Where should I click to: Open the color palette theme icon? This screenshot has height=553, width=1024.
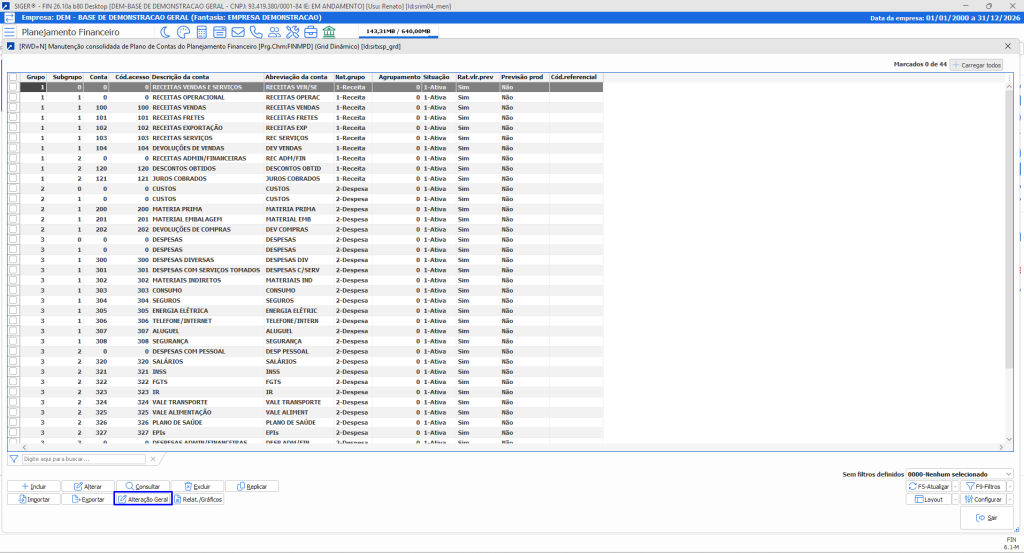click(184, 32)
